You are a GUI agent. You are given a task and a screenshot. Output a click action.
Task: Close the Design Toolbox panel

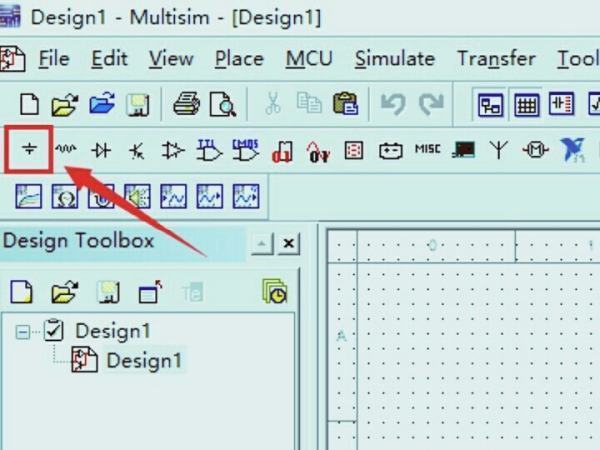coord(289,243)
